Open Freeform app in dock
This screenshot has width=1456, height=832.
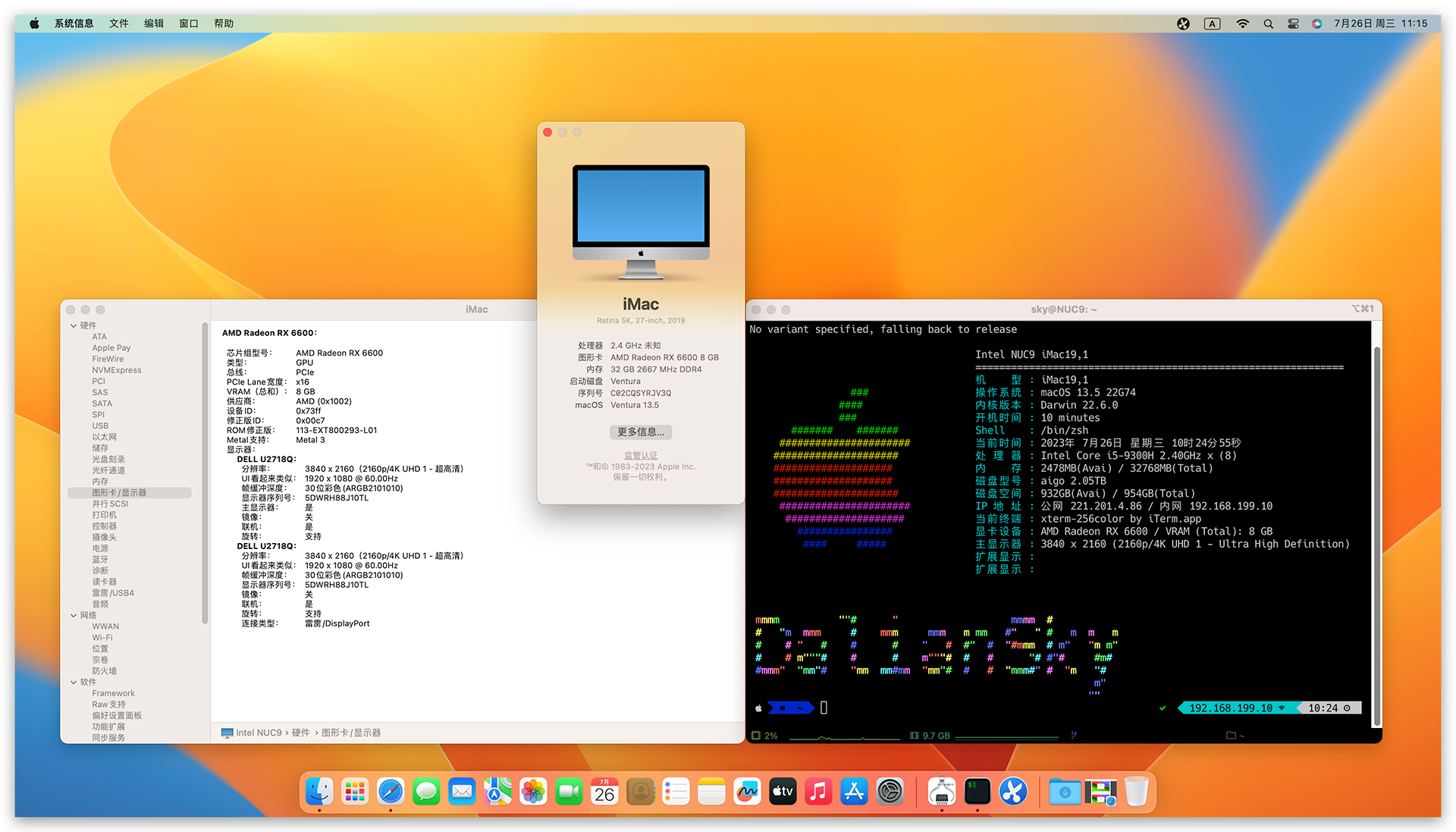point(747,793)
